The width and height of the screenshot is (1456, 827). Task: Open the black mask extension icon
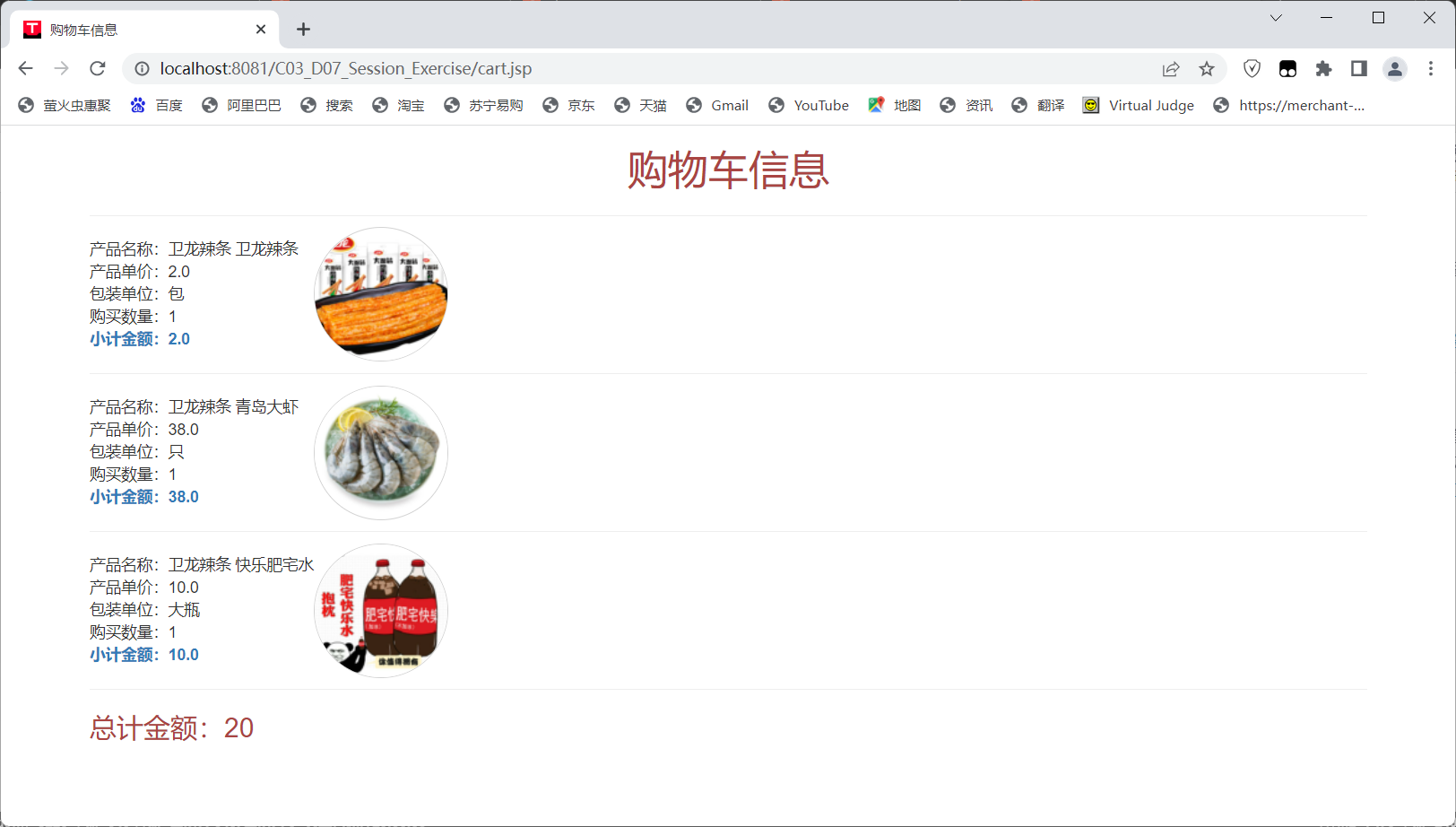click(x=1287, y=68)
